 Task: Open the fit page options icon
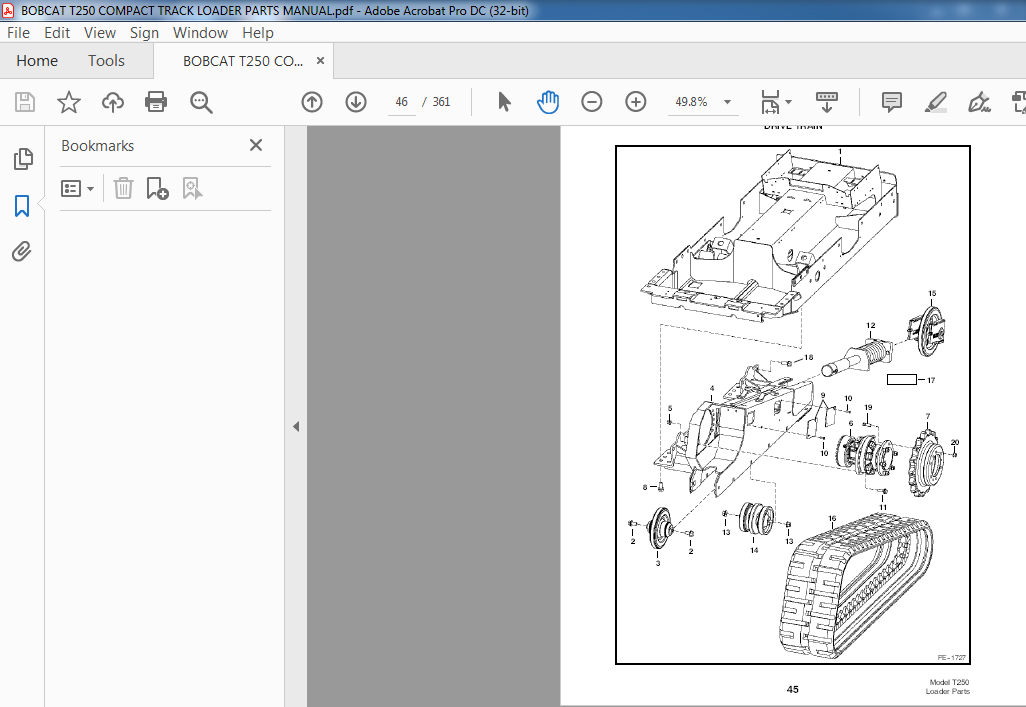pos(776,102)
